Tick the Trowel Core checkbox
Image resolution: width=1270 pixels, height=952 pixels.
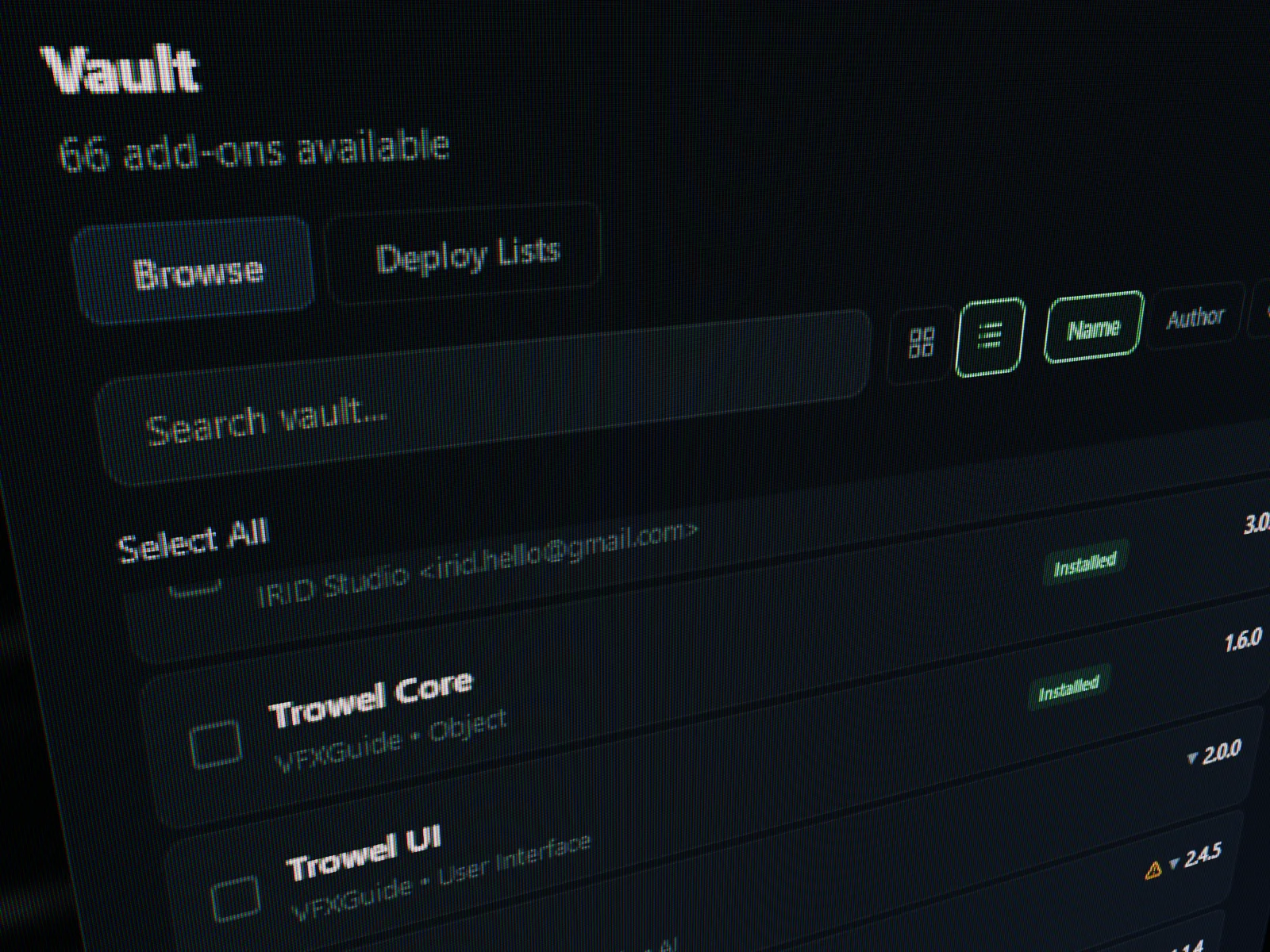point(216,743)
